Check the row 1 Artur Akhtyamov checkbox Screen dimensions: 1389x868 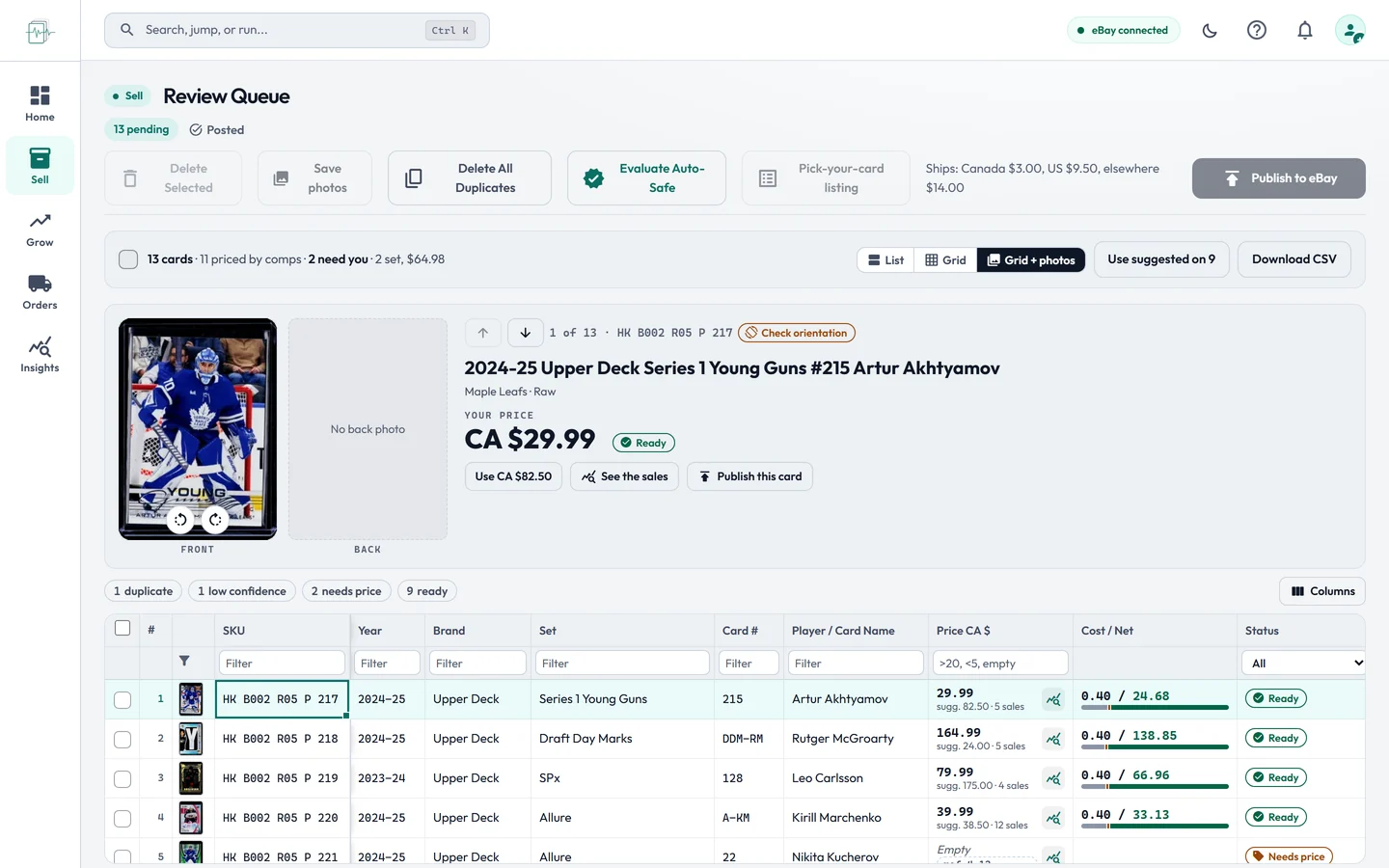[x=123, y=699]
